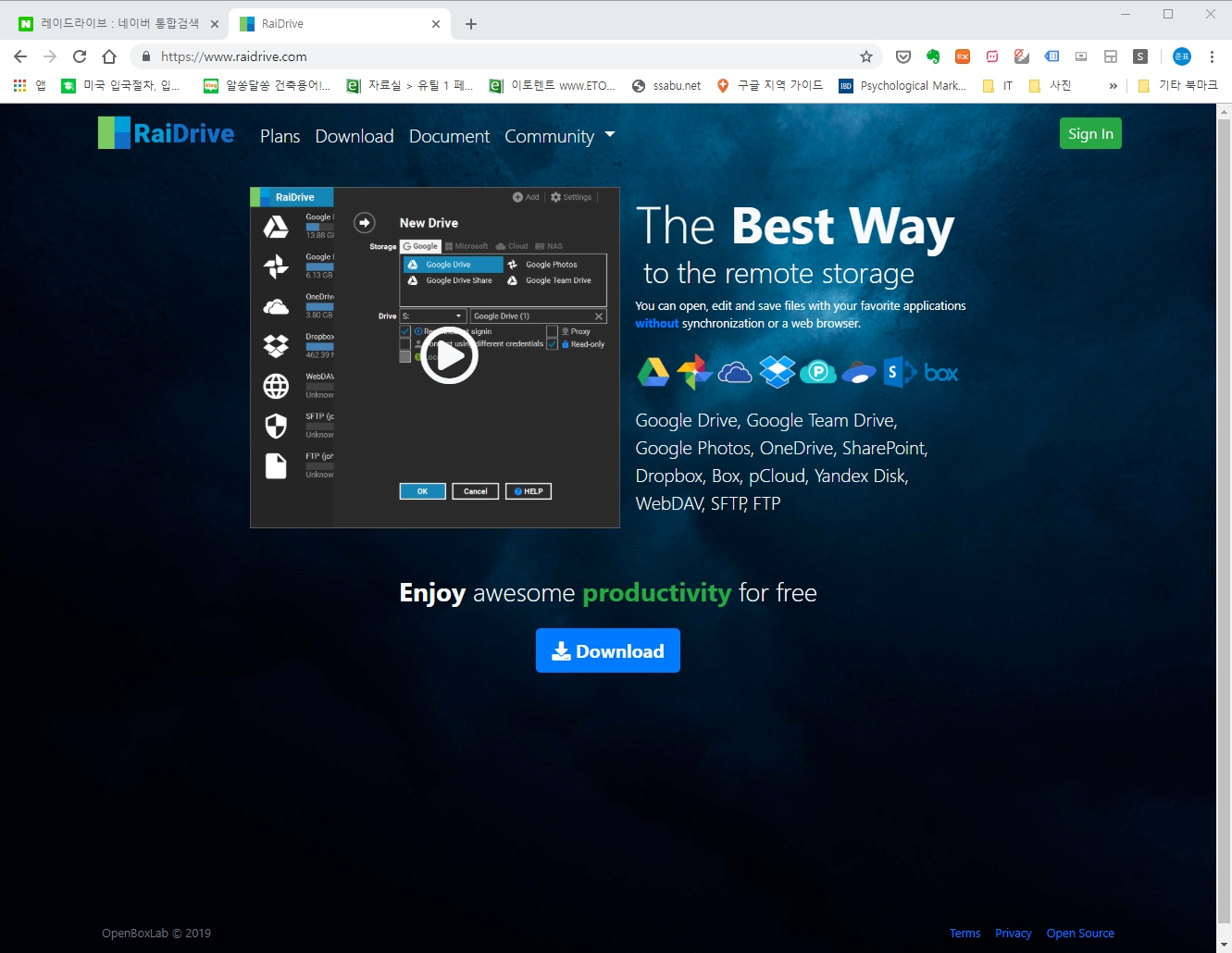Viewport: 1232px width, 953px height.
Task: Open the Privacy link in footer
Action: (1013, 933)
